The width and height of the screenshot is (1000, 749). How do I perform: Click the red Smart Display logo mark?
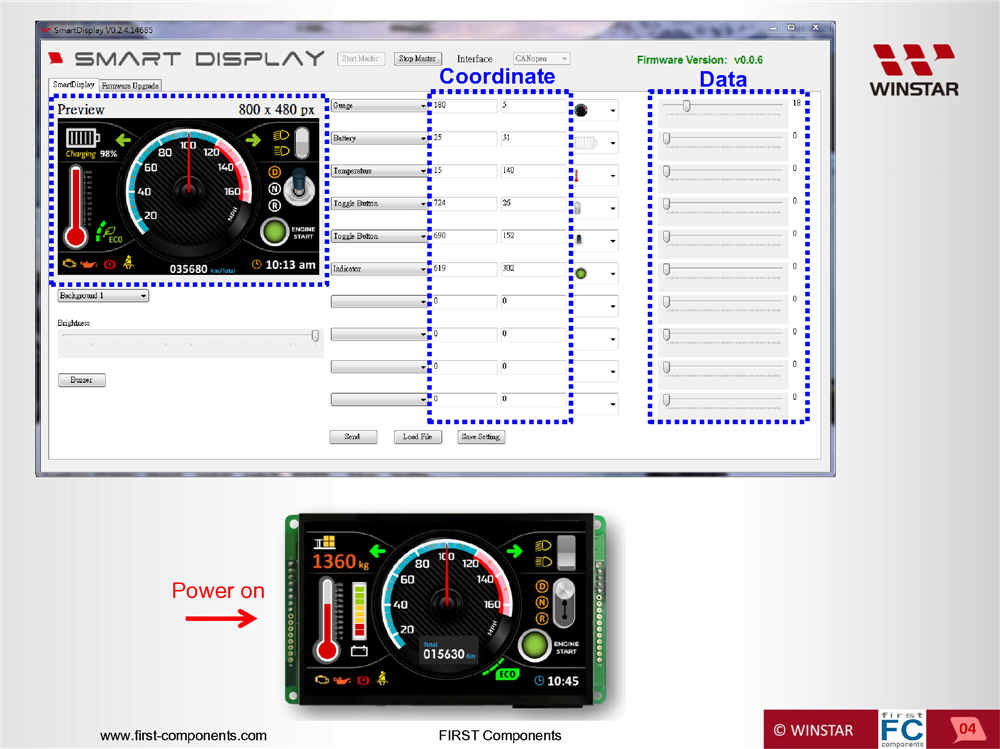(x=56, y=58)
